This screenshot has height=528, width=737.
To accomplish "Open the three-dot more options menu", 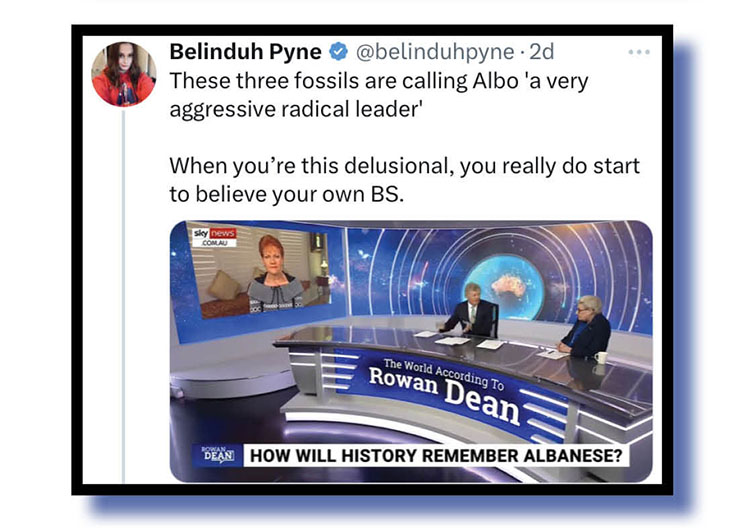I will point(639,52).
